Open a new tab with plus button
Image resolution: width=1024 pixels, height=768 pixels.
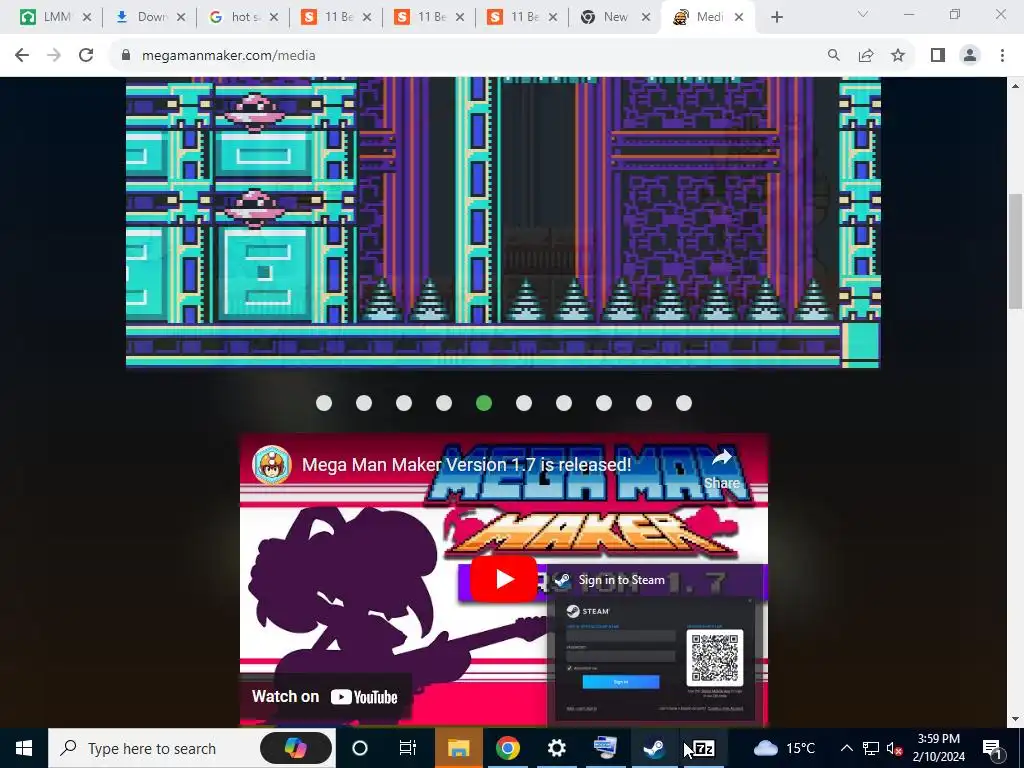click(776, 18)
